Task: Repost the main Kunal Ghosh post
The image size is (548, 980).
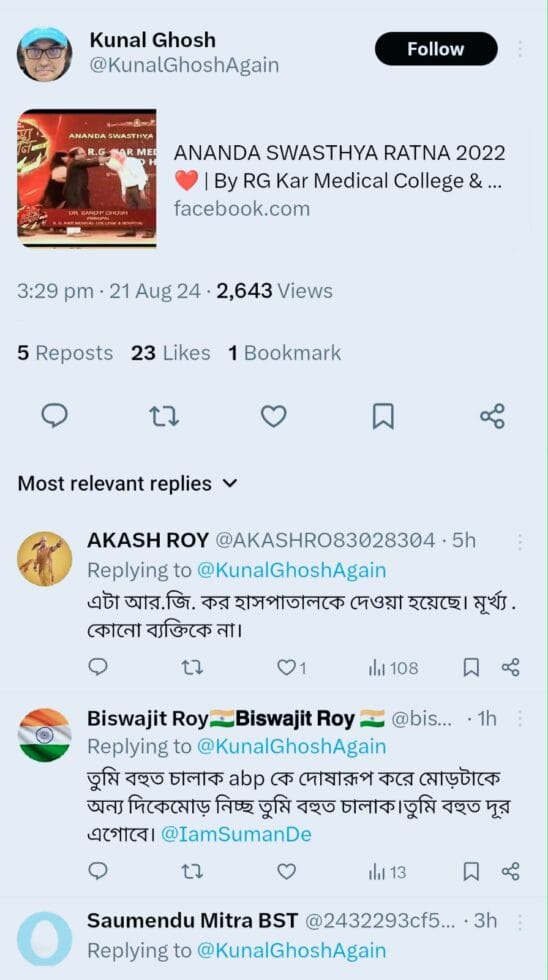Action: (164, 416)
